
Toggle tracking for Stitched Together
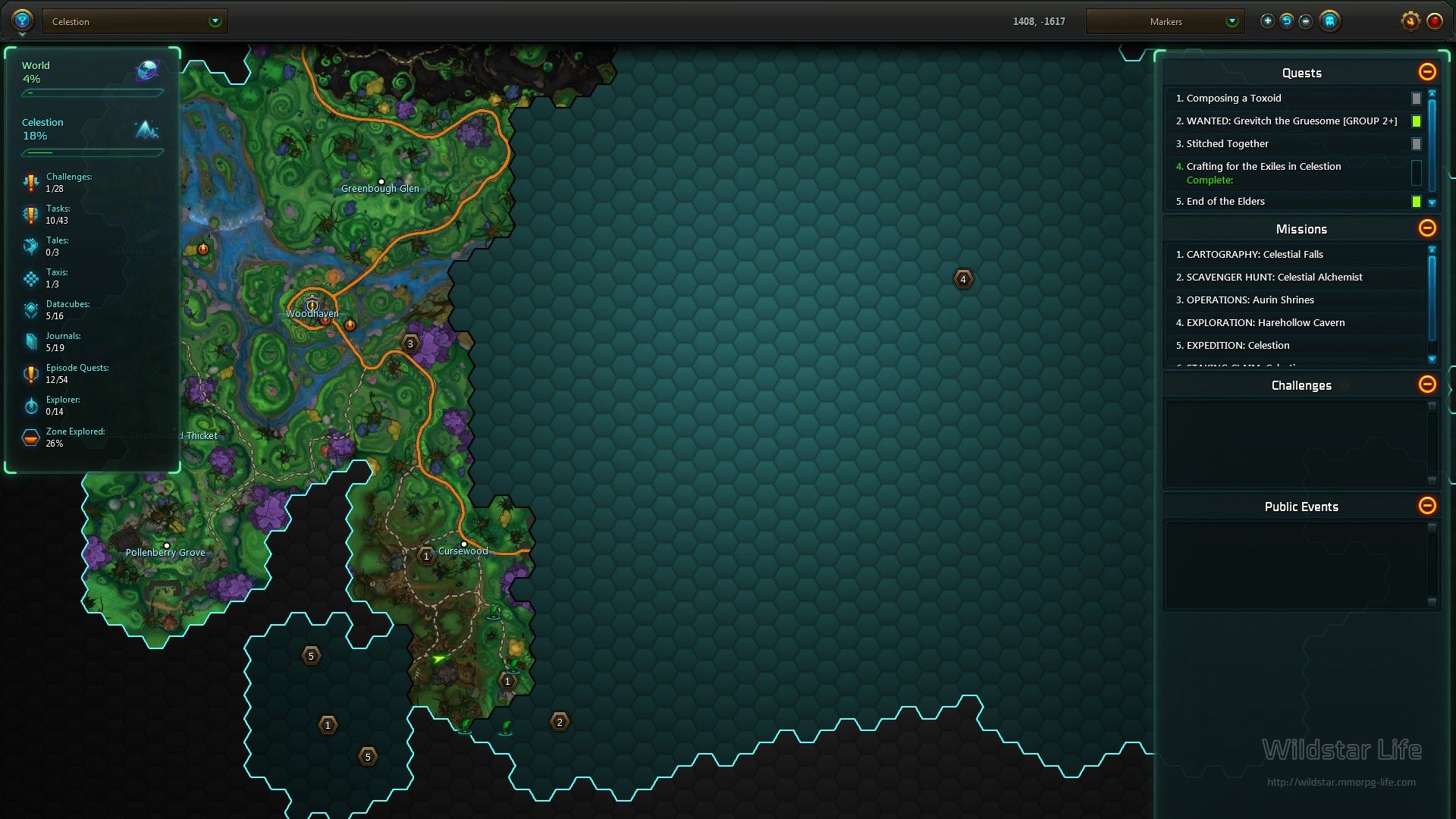coord(1416,144)
